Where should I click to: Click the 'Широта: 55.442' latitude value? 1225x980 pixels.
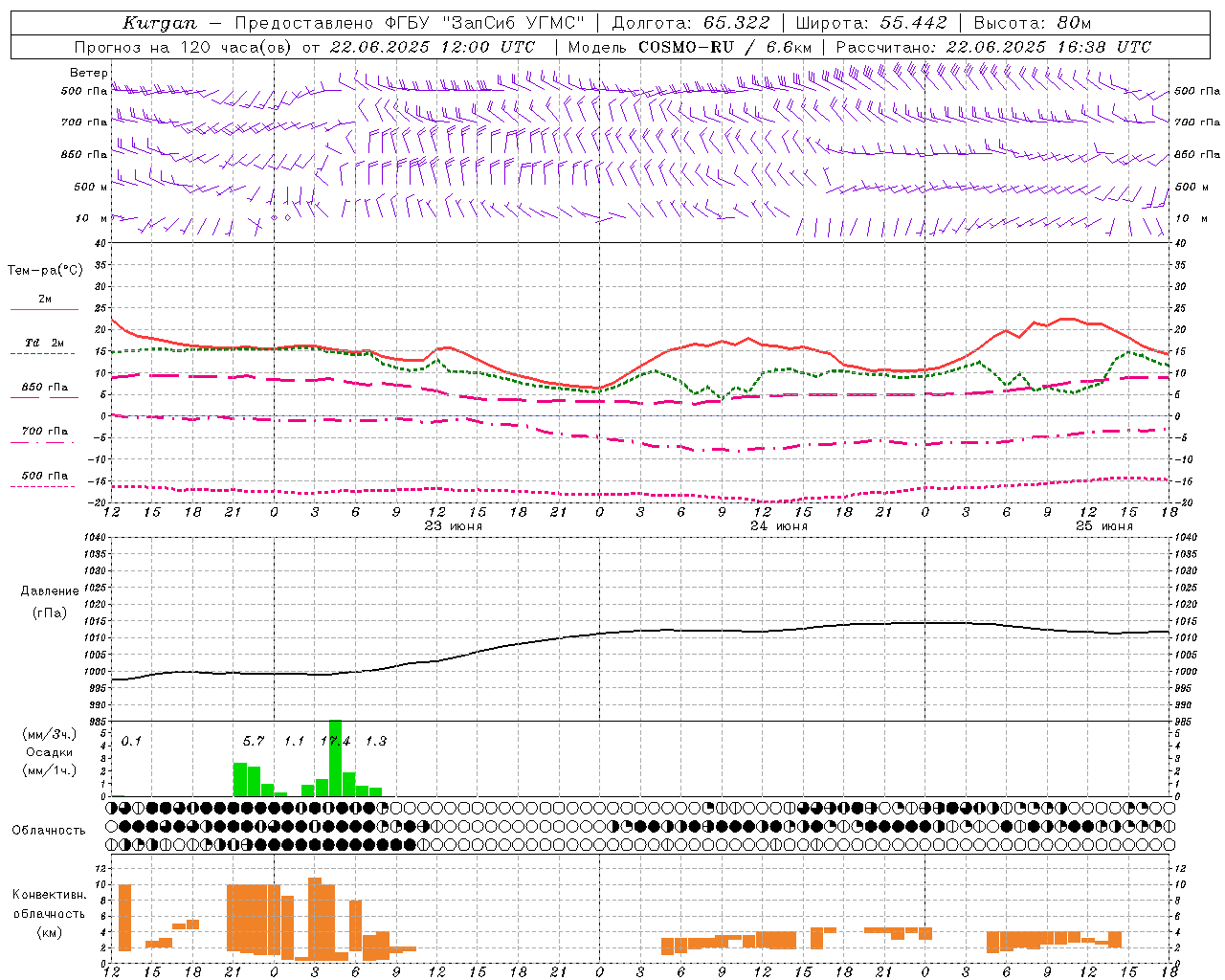[x=871, y=23]
